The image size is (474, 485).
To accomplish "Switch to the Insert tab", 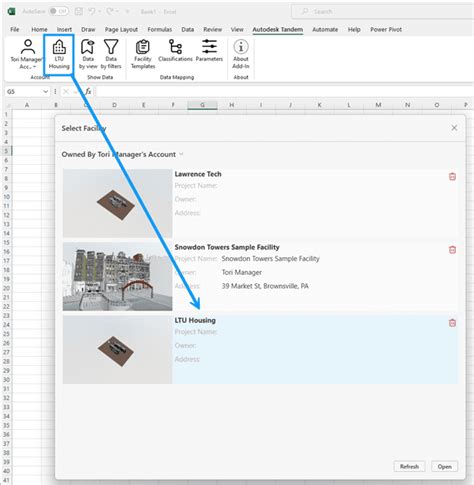I will click(64, 29).
